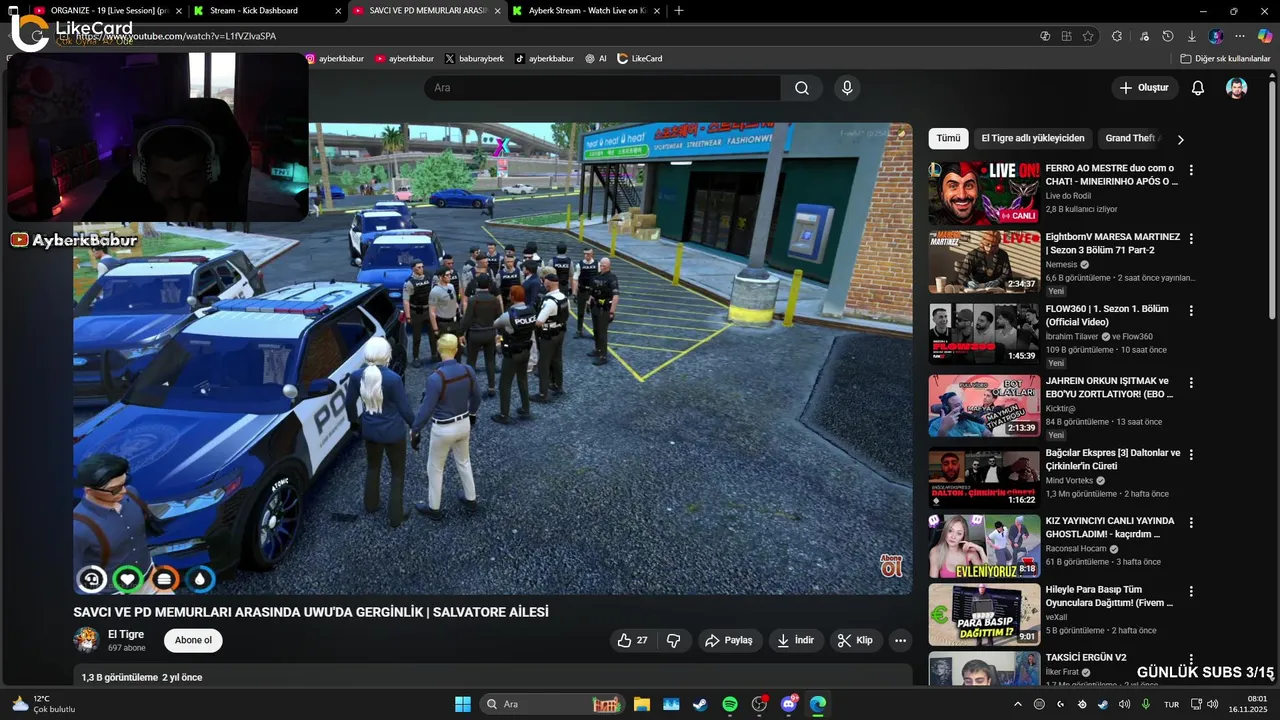Click the YouTube search Ara field
Viewport: 1280px width, 720px height.
point(603,88)
